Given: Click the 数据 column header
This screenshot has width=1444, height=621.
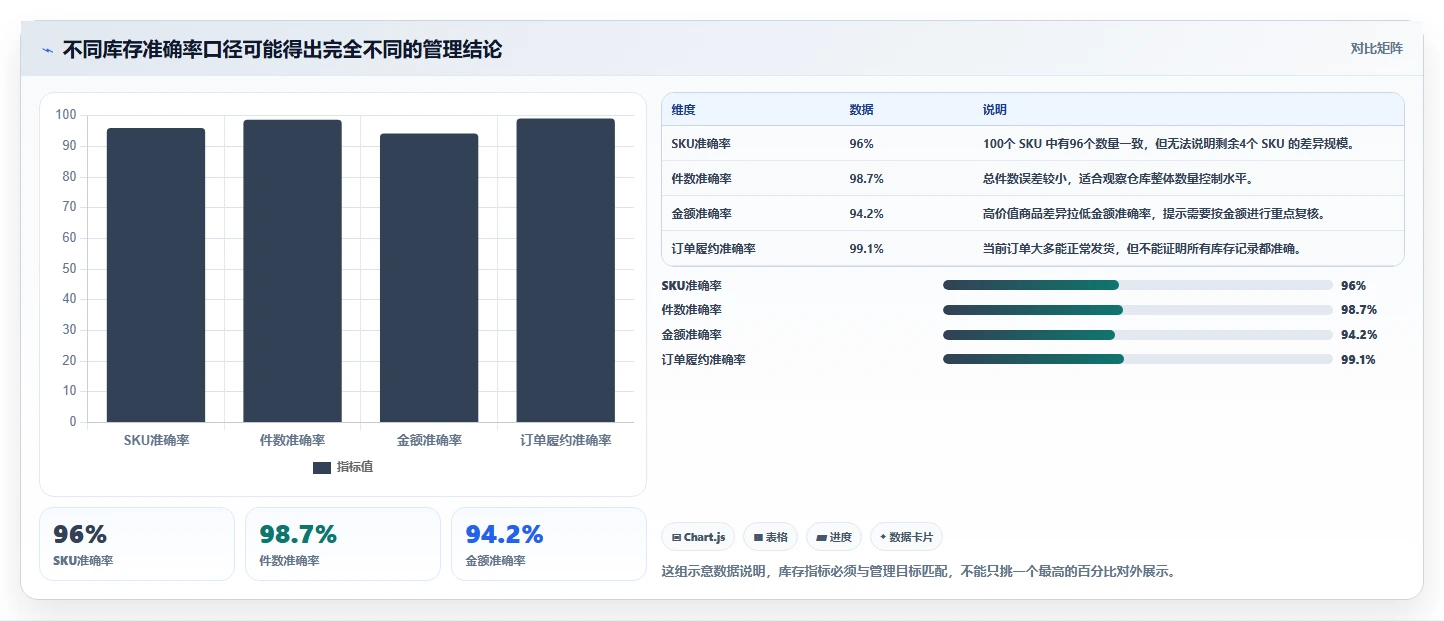Looking at the screenshot, I should pyautogui.click(x=861, y=110).
